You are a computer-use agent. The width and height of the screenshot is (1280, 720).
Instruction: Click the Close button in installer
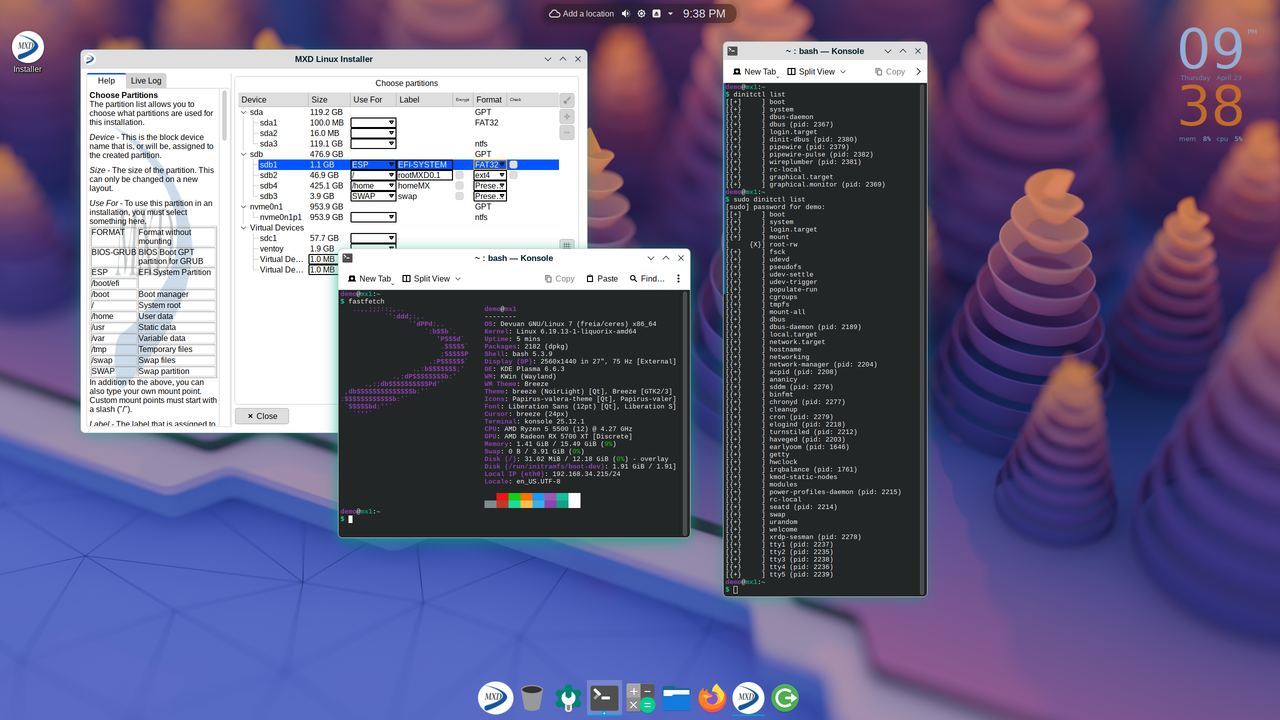pyautogui.click(x=262, y=416)
